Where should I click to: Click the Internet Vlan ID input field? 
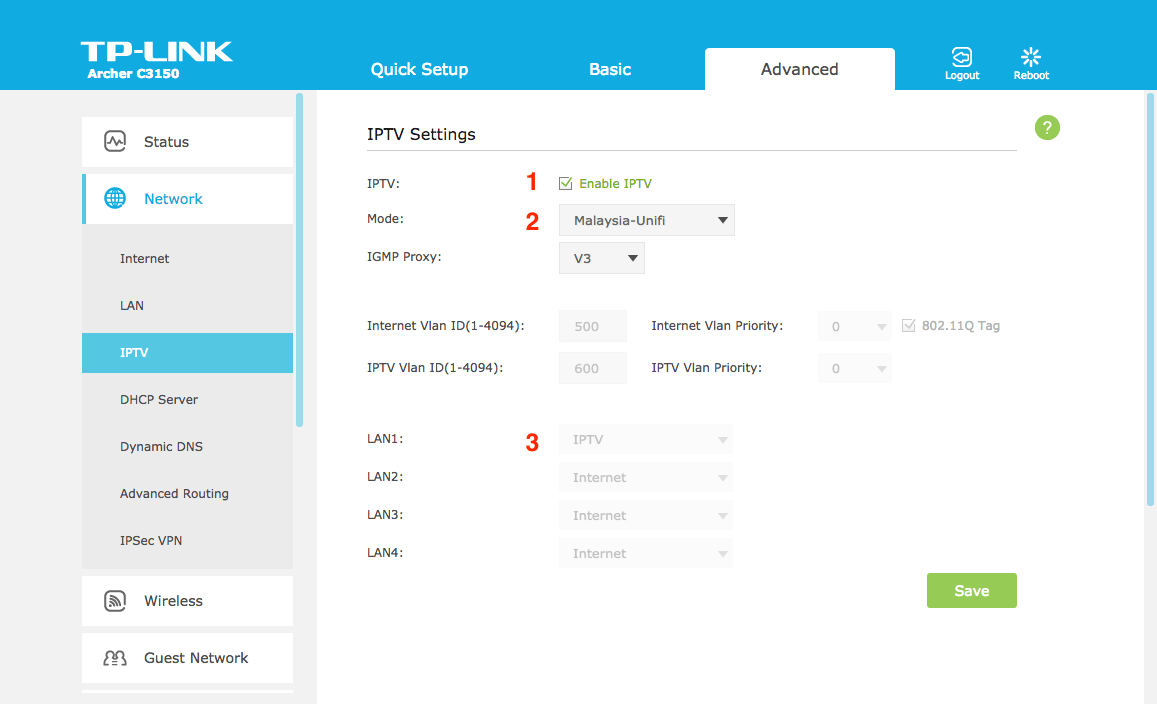(592, 326)
